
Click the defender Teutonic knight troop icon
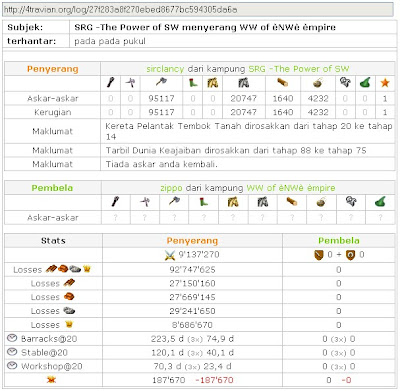pyautogui.click(x=262, y=202)
